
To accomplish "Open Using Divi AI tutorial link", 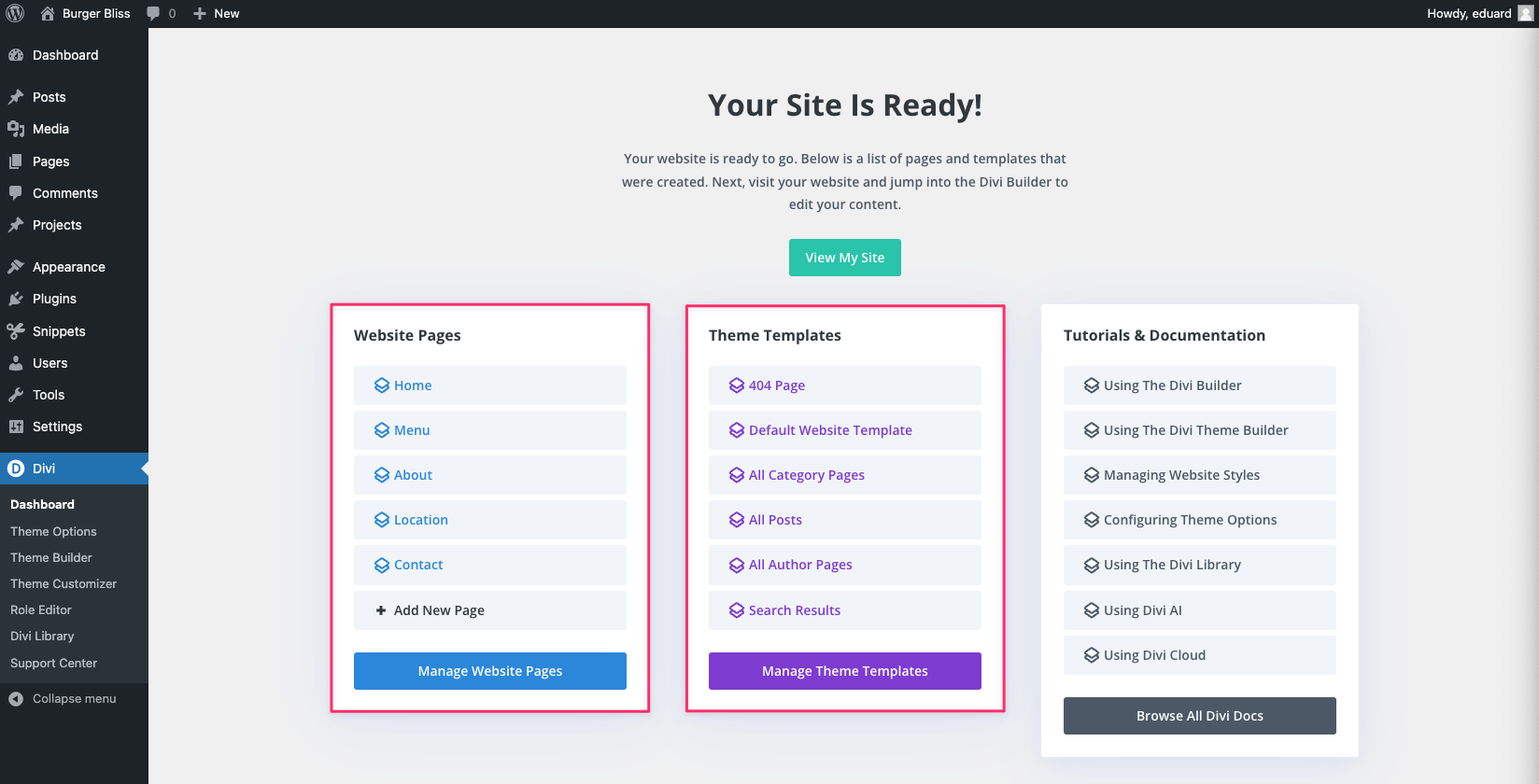I will click(x=1142, y=610).
